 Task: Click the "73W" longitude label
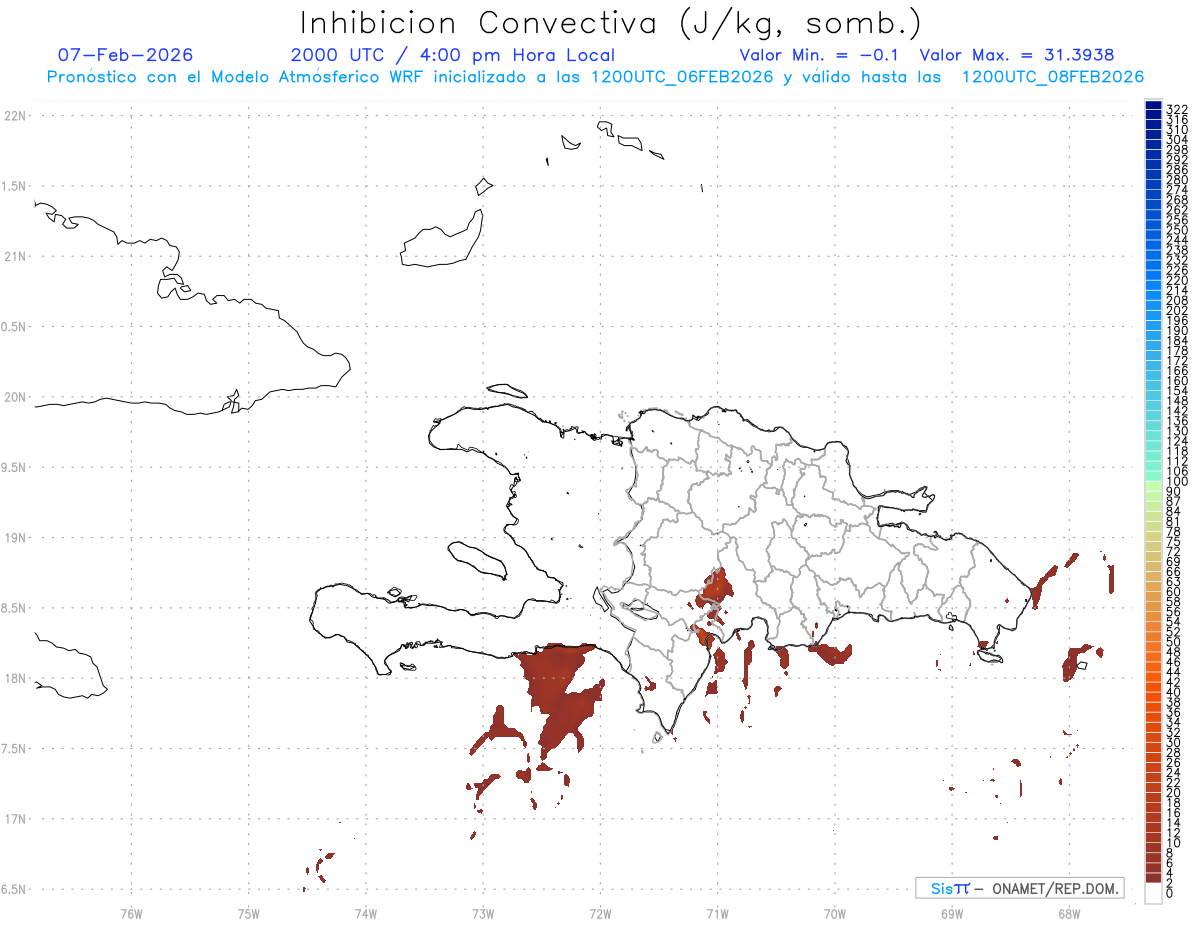[483, 913]
